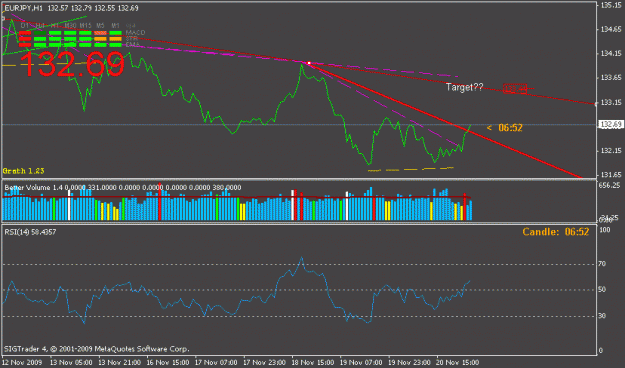Click the SIGTrader 4 MetaQuotes copyright text

[96, 349]
